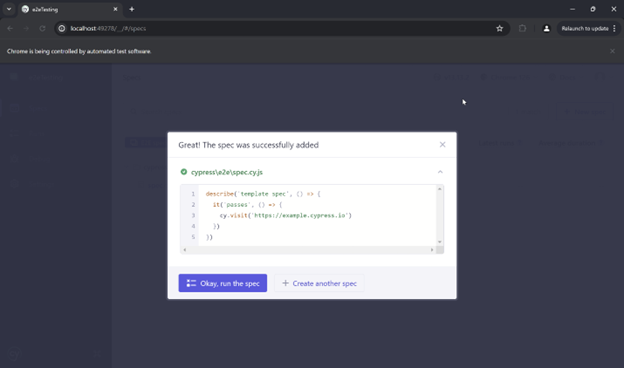Close the e2eTesting browser tab
624x369 pixels.
click(x=115, y=9)
